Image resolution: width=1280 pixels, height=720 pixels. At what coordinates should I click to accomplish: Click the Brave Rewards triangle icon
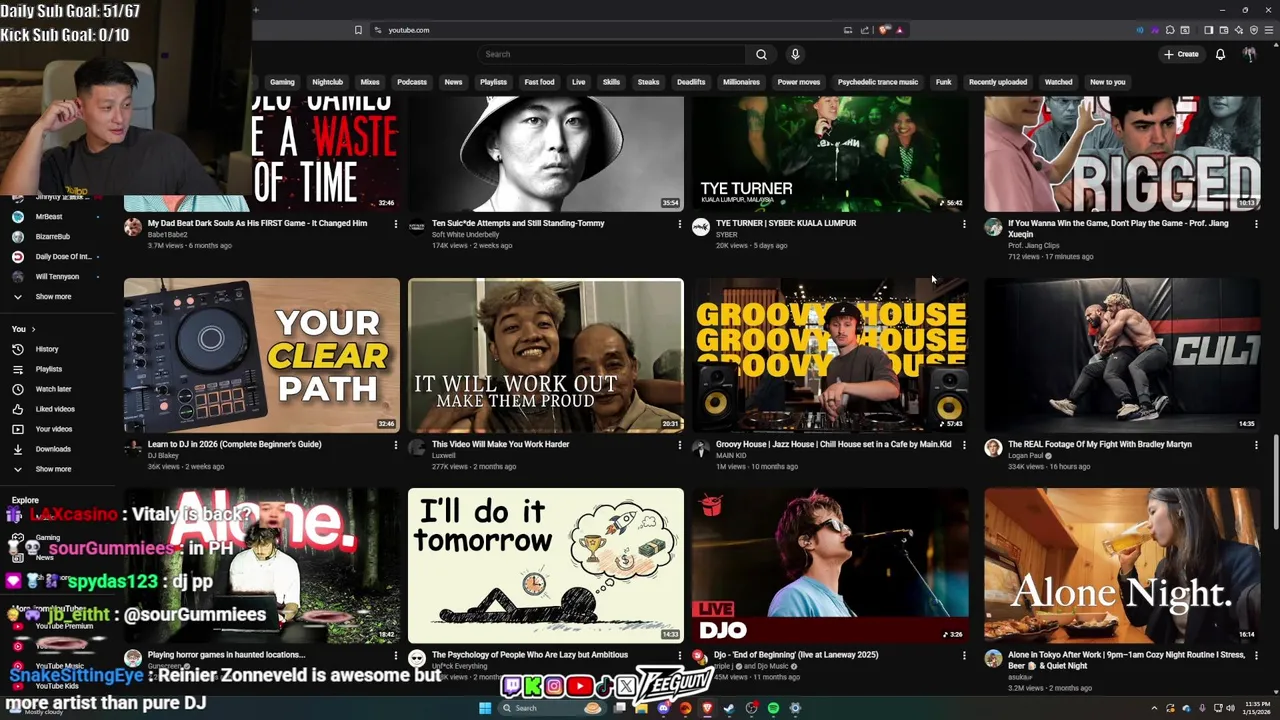coord(900,30)
